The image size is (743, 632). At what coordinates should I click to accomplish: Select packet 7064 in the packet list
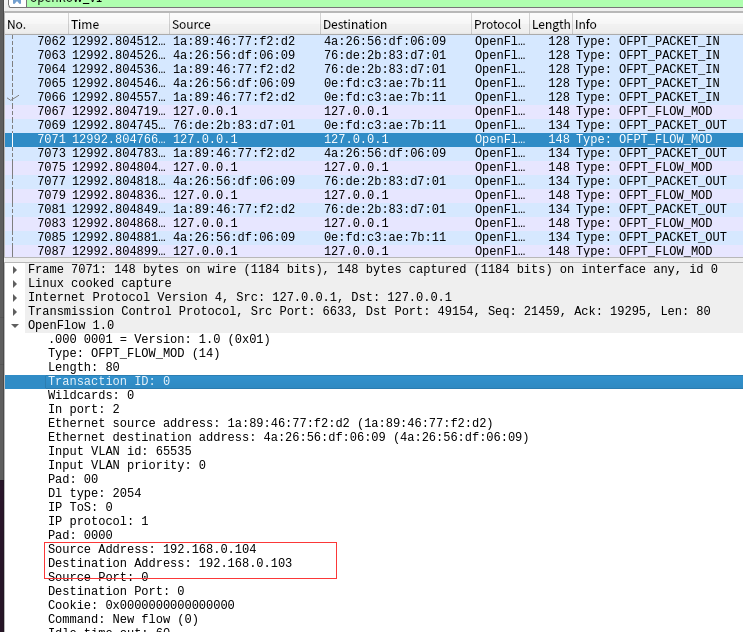[374, 69]
